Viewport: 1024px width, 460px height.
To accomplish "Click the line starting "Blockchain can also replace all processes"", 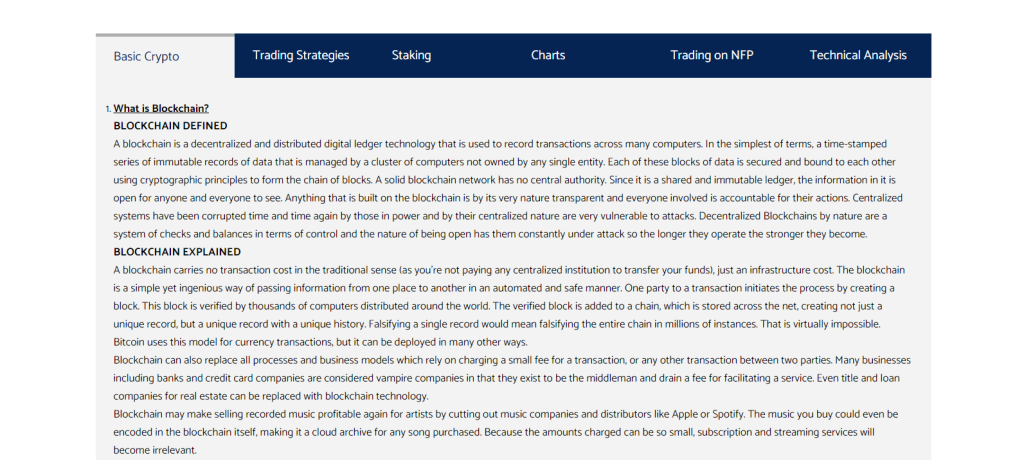I will (512, 360).
